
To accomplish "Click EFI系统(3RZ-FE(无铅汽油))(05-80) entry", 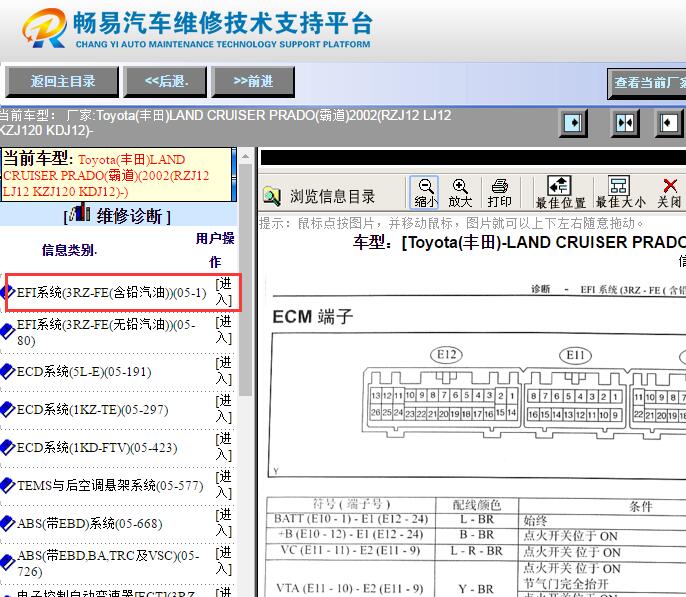I will [106, 332].
